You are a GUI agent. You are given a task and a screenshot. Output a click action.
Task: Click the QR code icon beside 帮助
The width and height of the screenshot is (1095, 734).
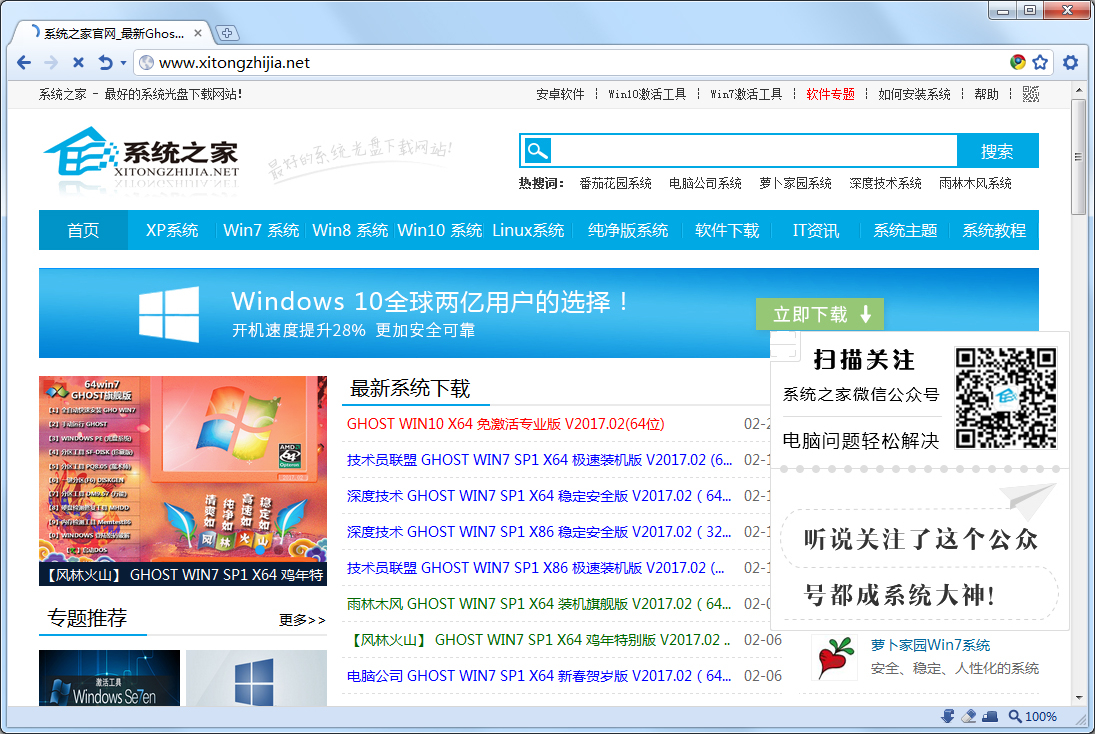(x=1029, y=93)
